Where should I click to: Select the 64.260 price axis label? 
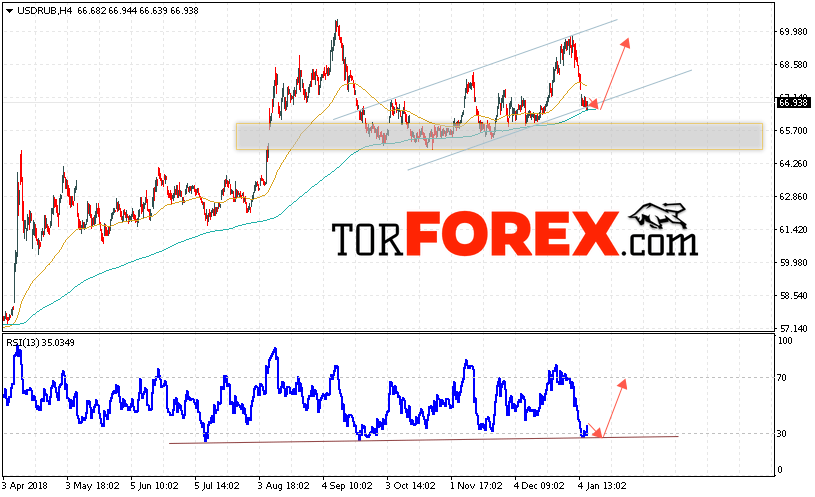coord(793,164)
